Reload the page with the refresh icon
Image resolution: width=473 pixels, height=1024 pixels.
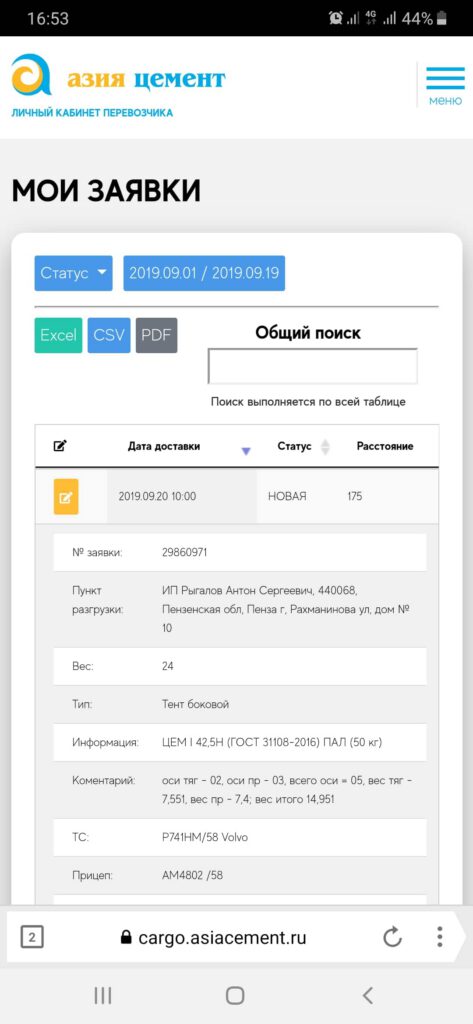pos(392,938)
